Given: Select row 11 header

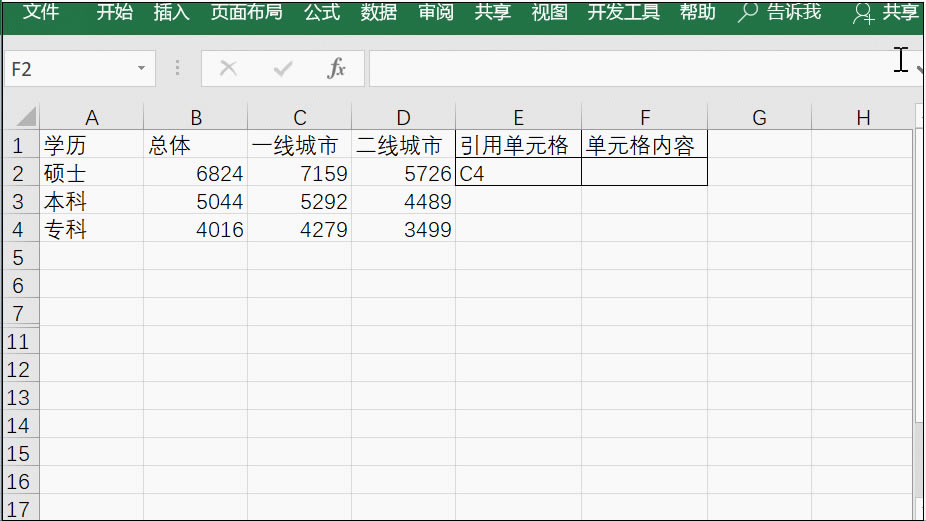Looking at the screenshot, I should [x=21, y=341].
